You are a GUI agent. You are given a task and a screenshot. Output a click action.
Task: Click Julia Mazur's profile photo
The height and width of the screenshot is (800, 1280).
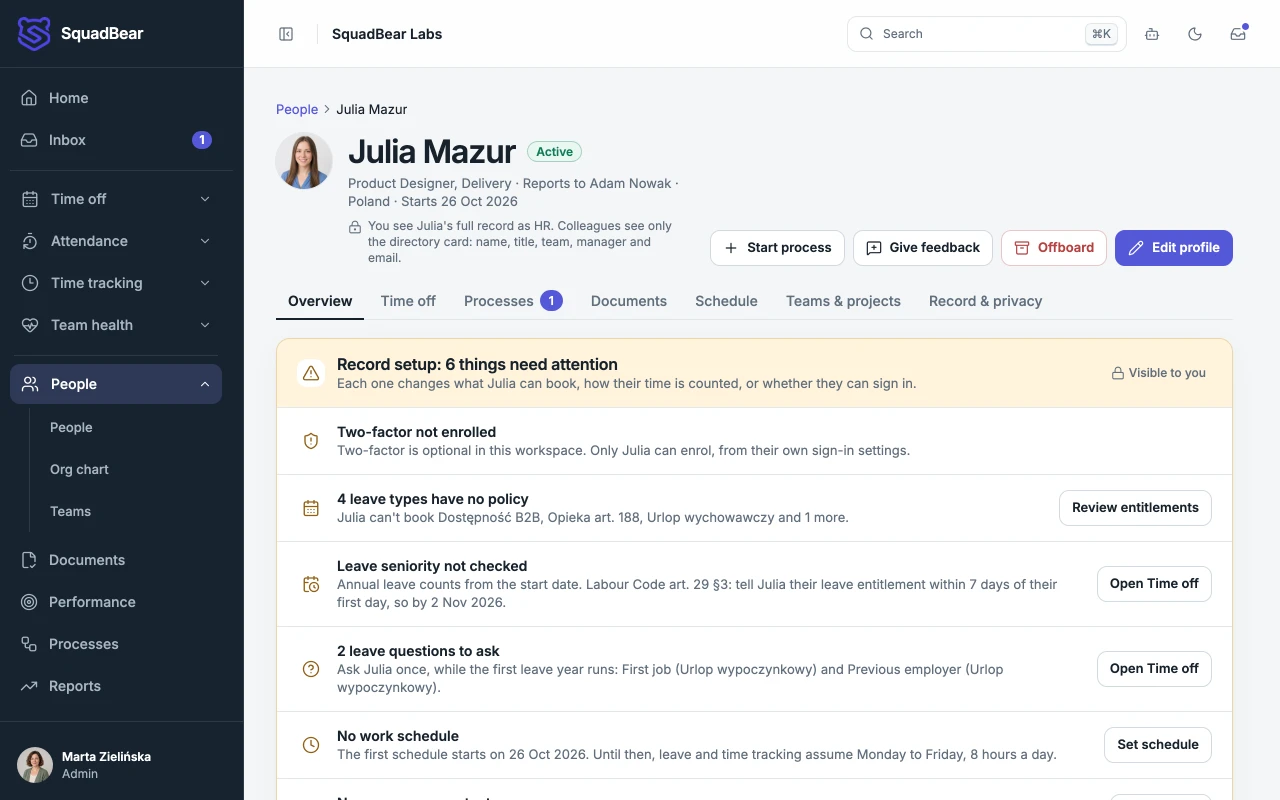[x=304, y=161]
